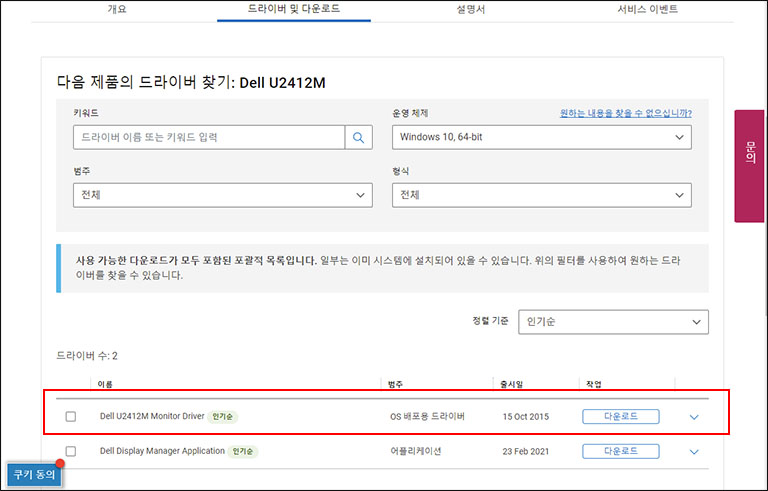Click the 인기순 badge on Display Manager row
768x491 pixels.
coord(243,451)
